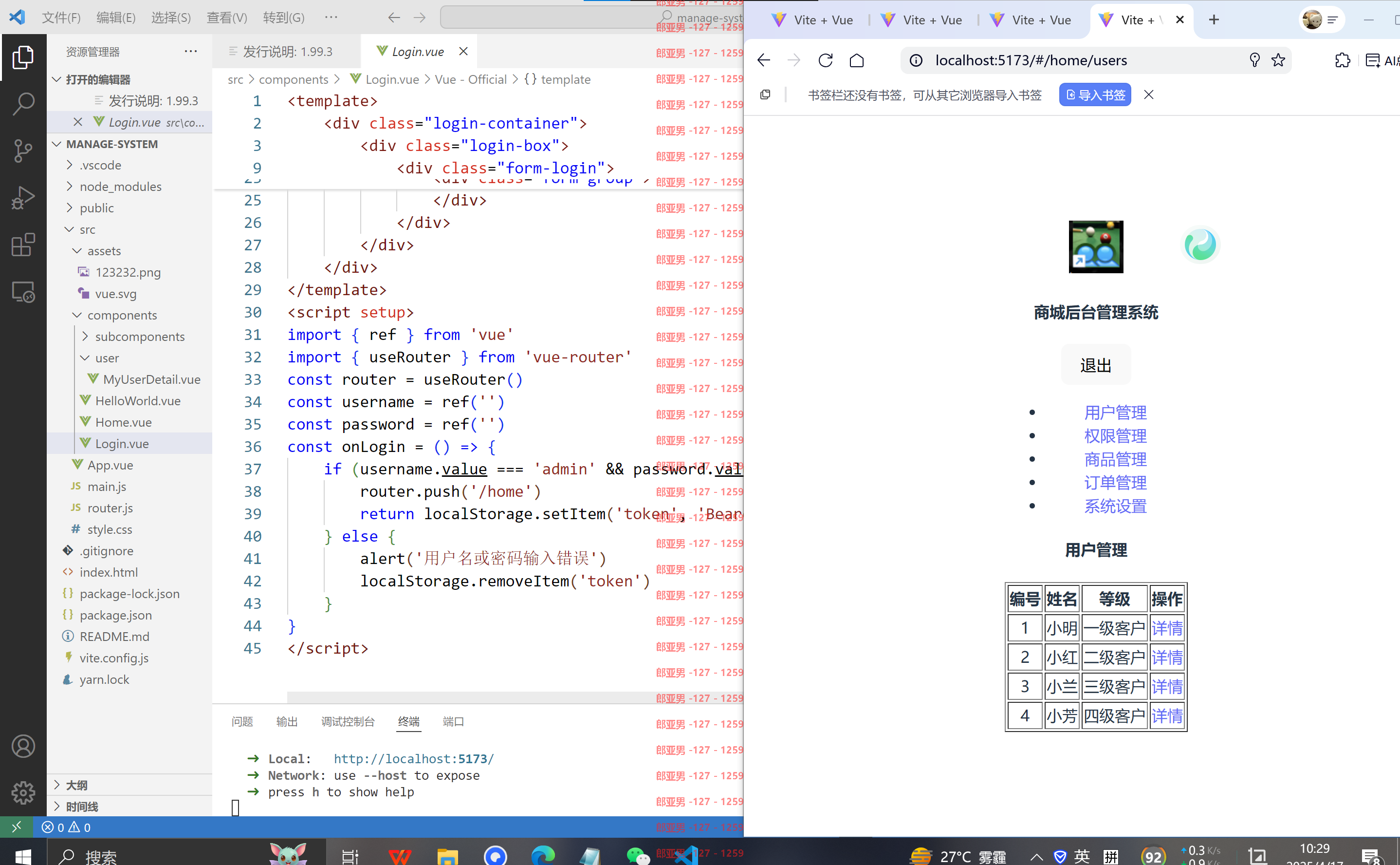Open the 商品管理 link
1400x865 pixels.
tap(1115, 459)
